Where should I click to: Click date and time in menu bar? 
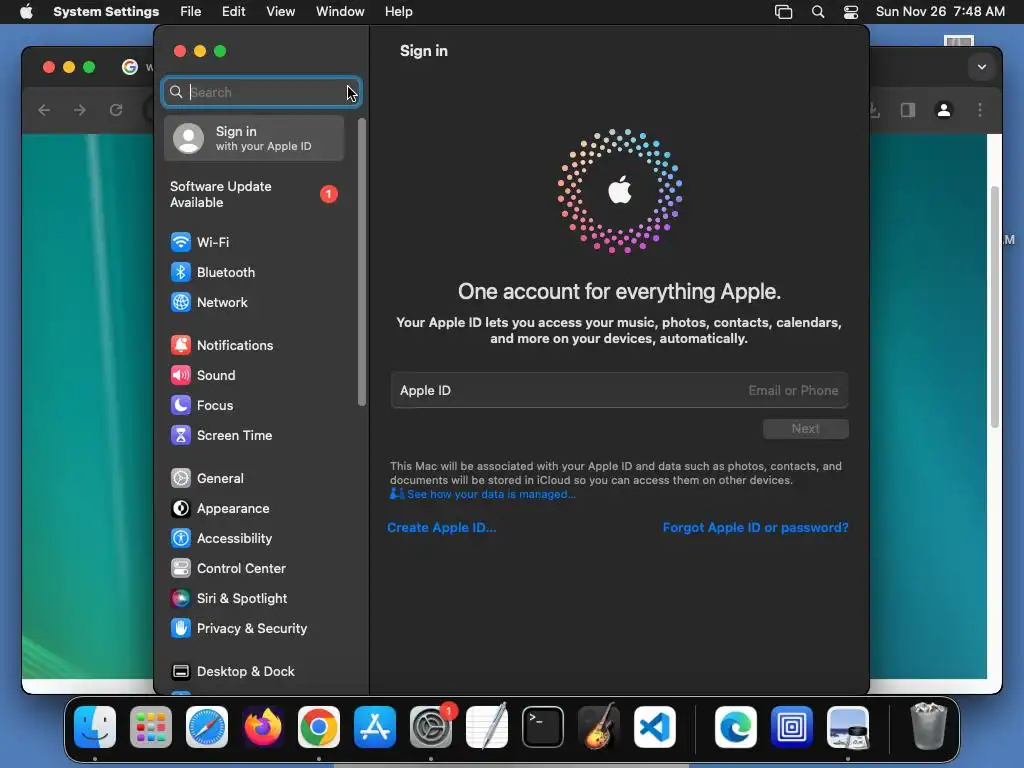pyautogui.click(x=940, y=12)
